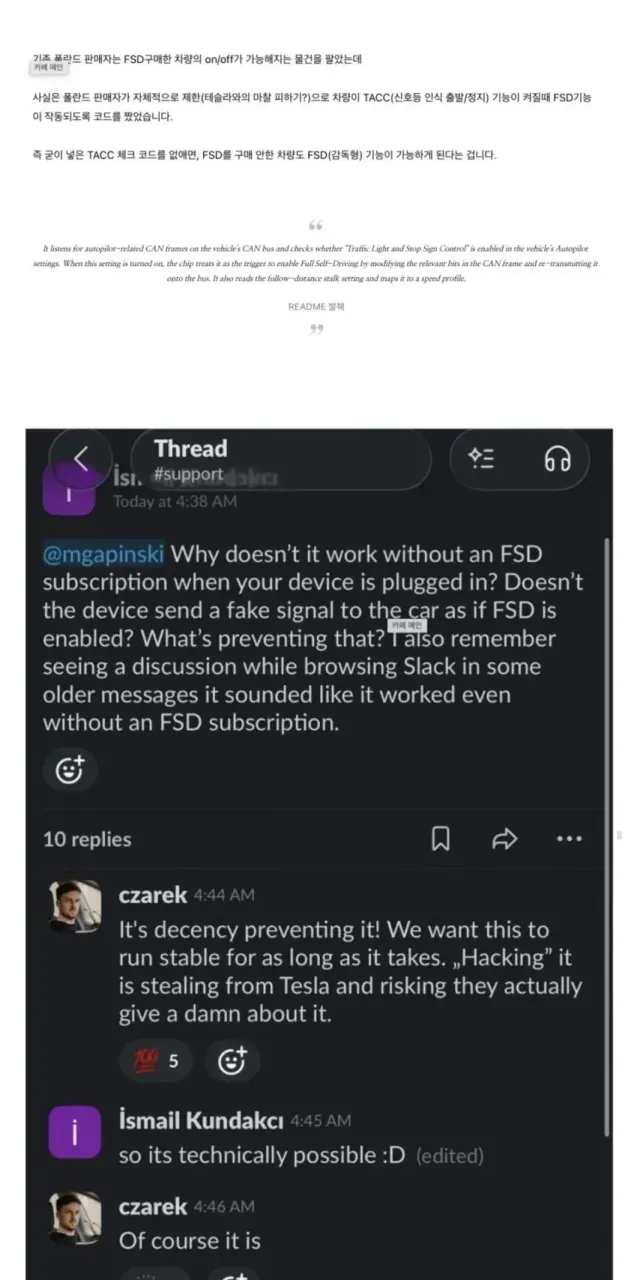Click the czarek username at 4:44 AM
The width and height of the screenshot is (640, 1280).
click(152, 894)
